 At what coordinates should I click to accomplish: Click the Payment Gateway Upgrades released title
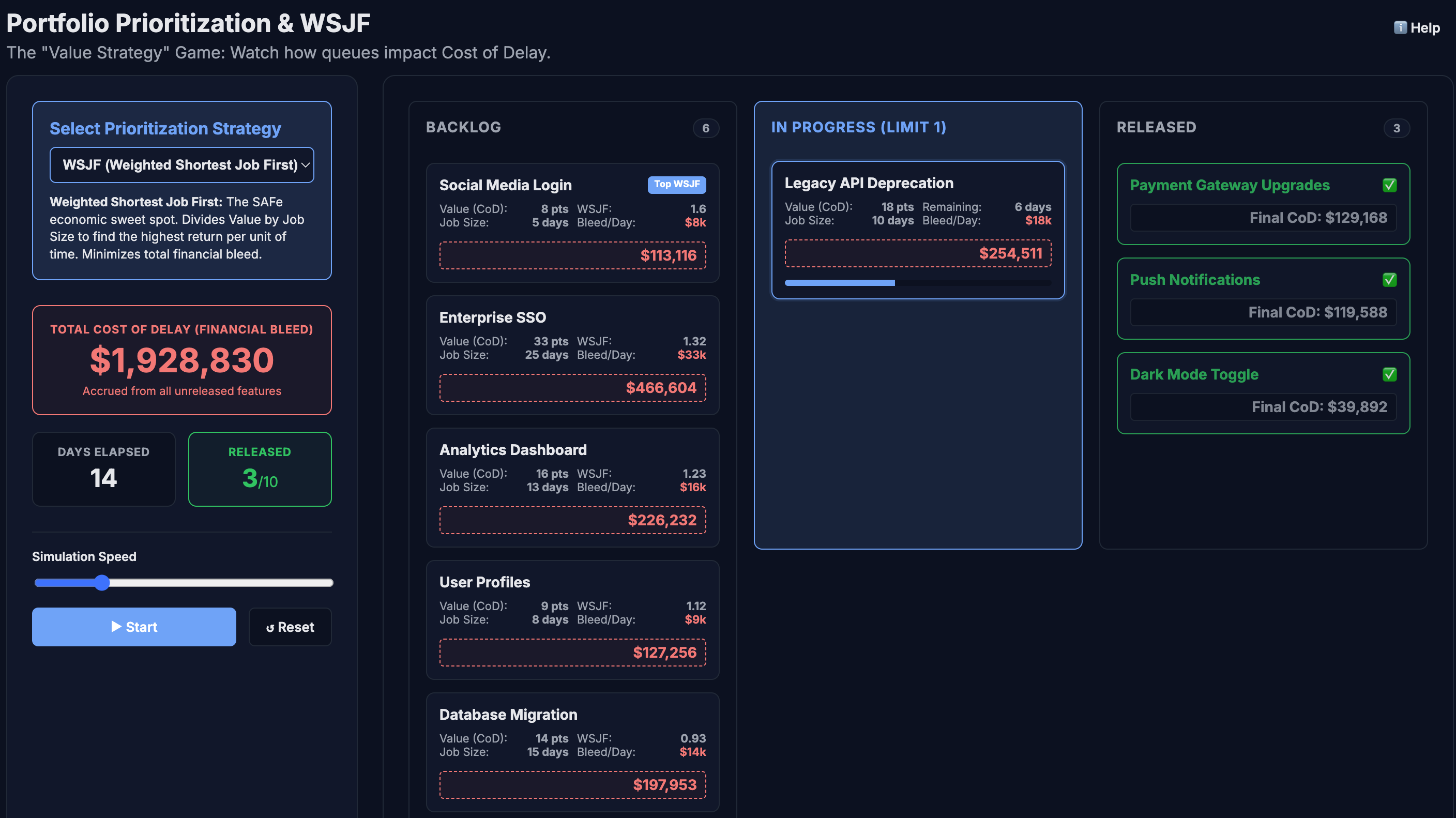(1230, 186)
